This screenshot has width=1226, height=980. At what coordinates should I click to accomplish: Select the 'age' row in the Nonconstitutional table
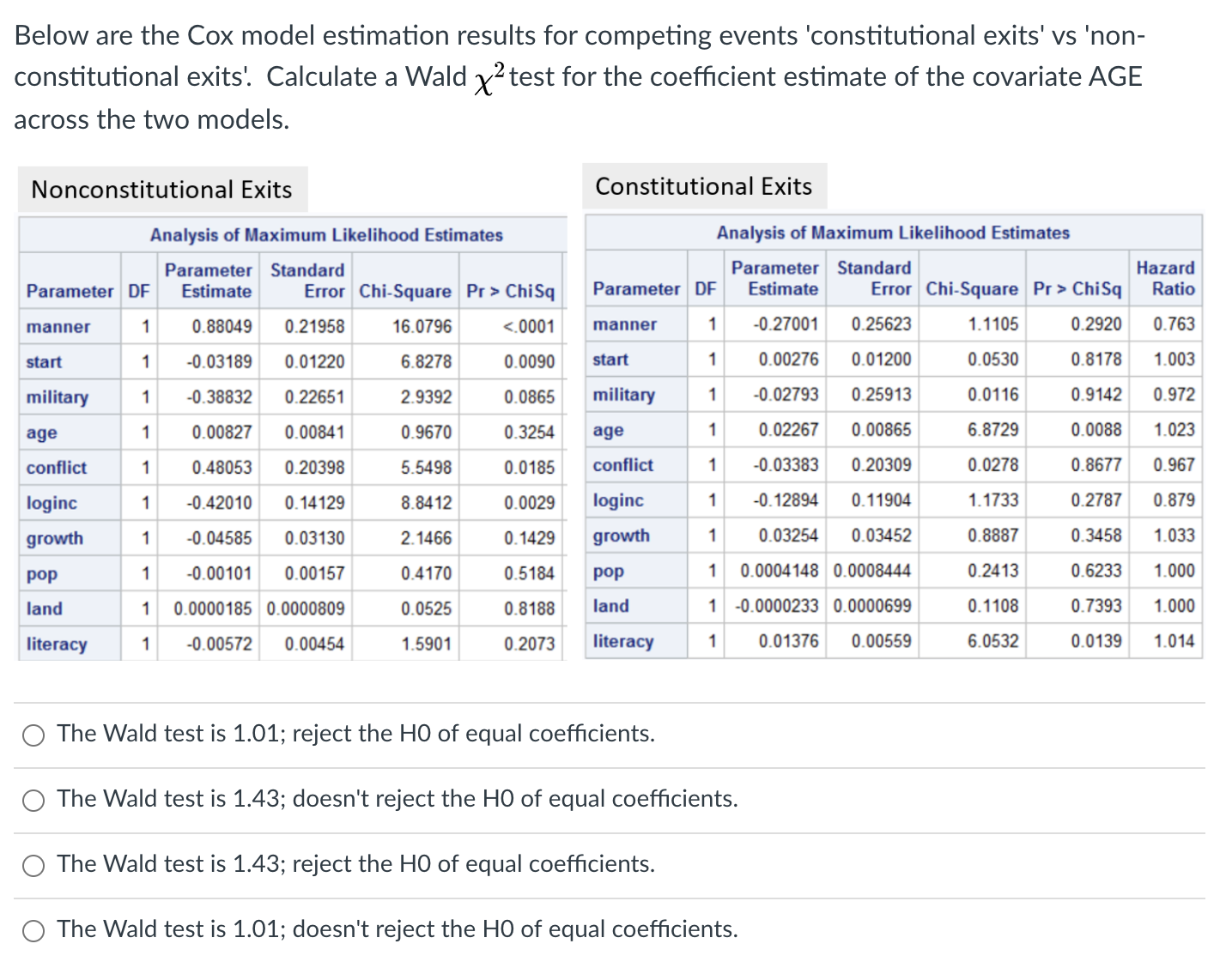click(x=40, y=433)
